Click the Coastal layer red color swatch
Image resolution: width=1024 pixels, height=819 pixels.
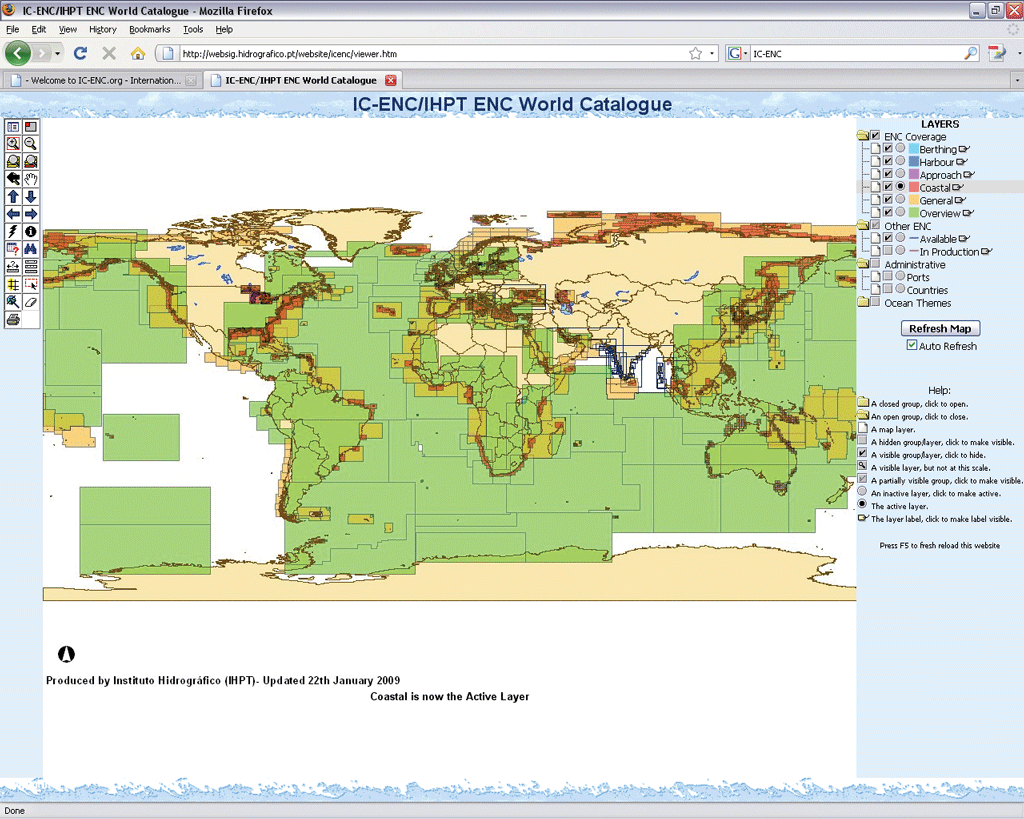pos(914,187)
